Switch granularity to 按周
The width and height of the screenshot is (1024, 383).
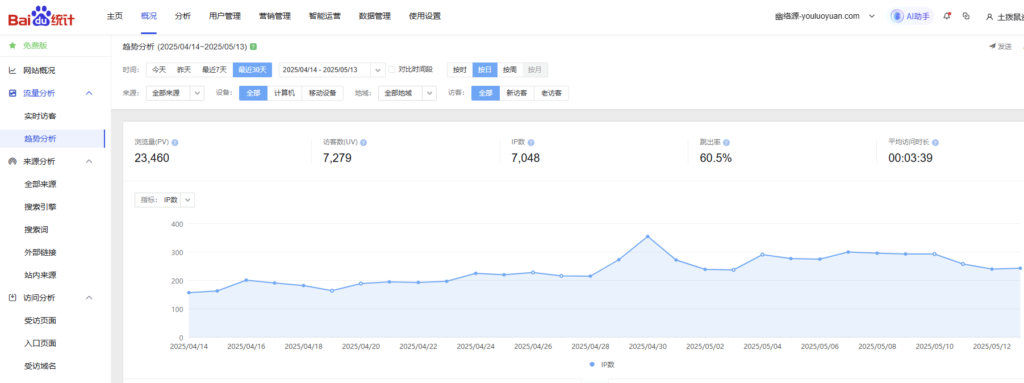(509, 70)
